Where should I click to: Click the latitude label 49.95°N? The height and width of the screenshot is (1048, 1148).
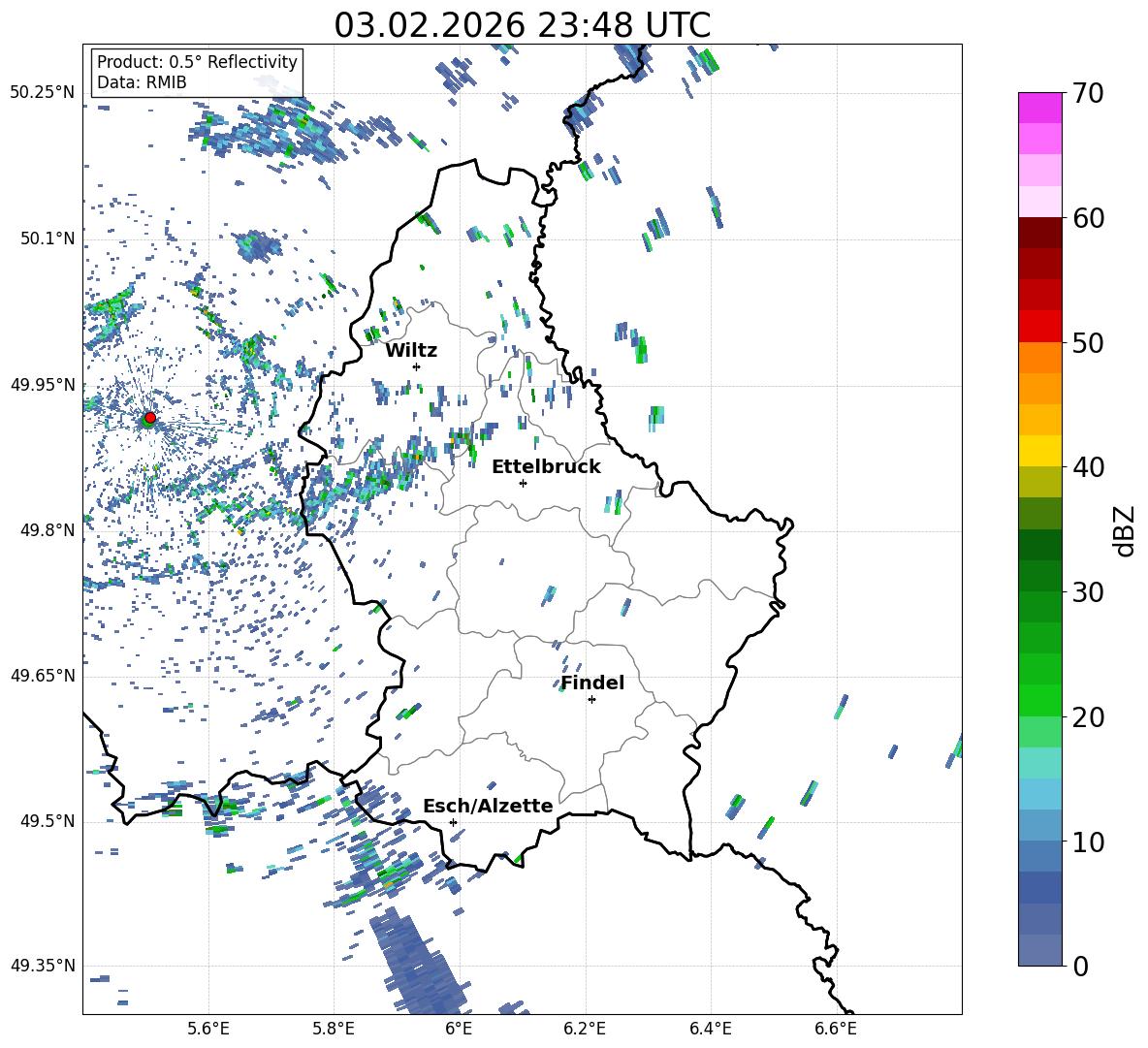[x=43, y=385]
